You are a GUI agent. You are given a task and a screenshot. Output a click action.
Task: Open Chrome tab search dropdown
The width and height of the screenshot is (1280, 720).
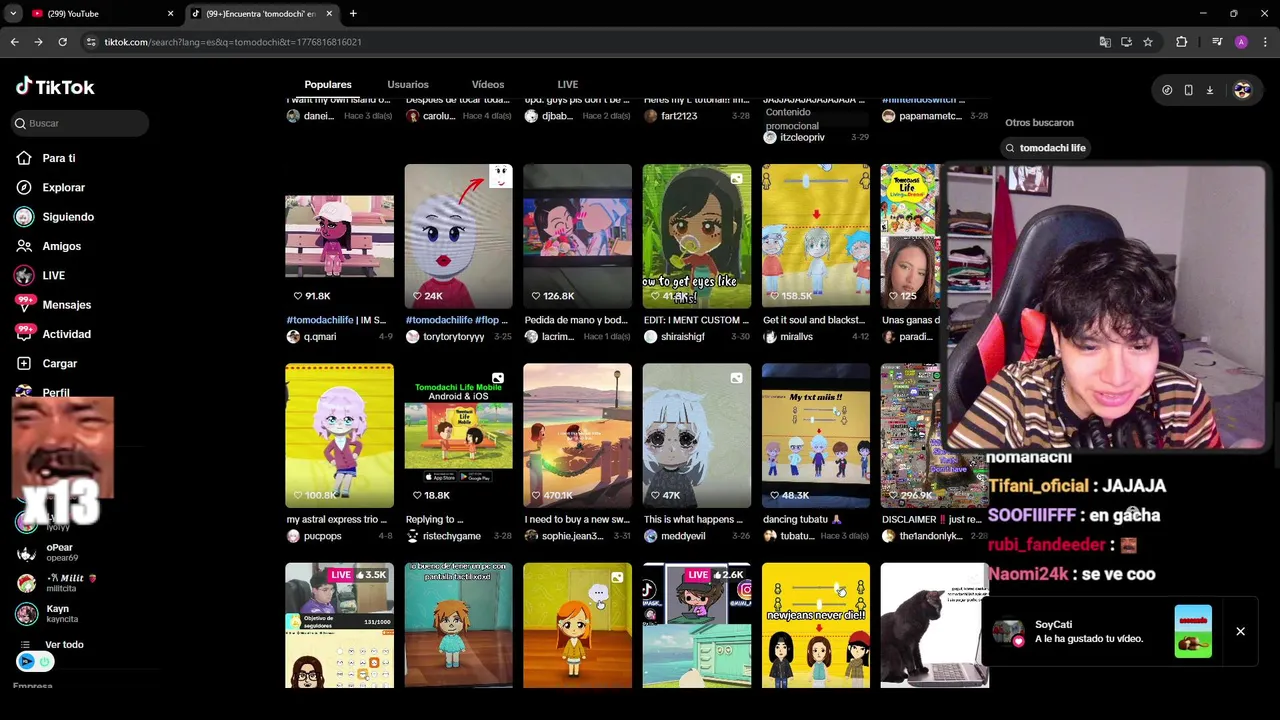point(13,14)
